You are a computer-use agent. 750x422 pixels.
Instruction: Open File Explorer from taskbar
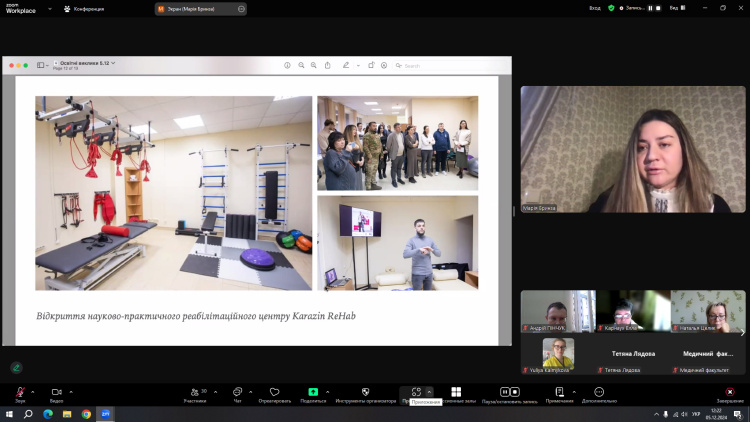coord(67,414)
